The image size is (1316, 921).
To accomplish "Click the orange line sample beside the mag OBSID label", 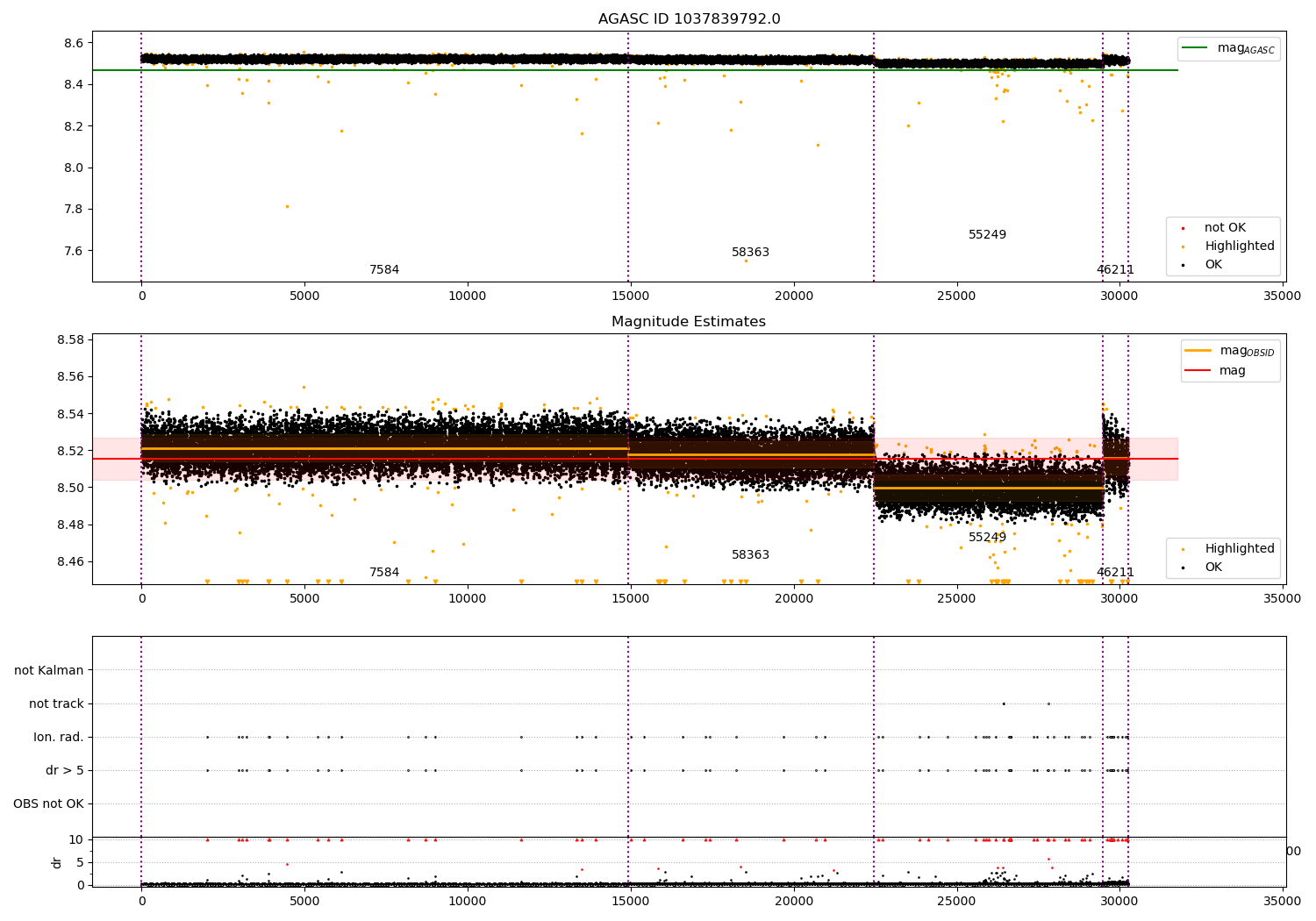I will (x=1198, y=350).
